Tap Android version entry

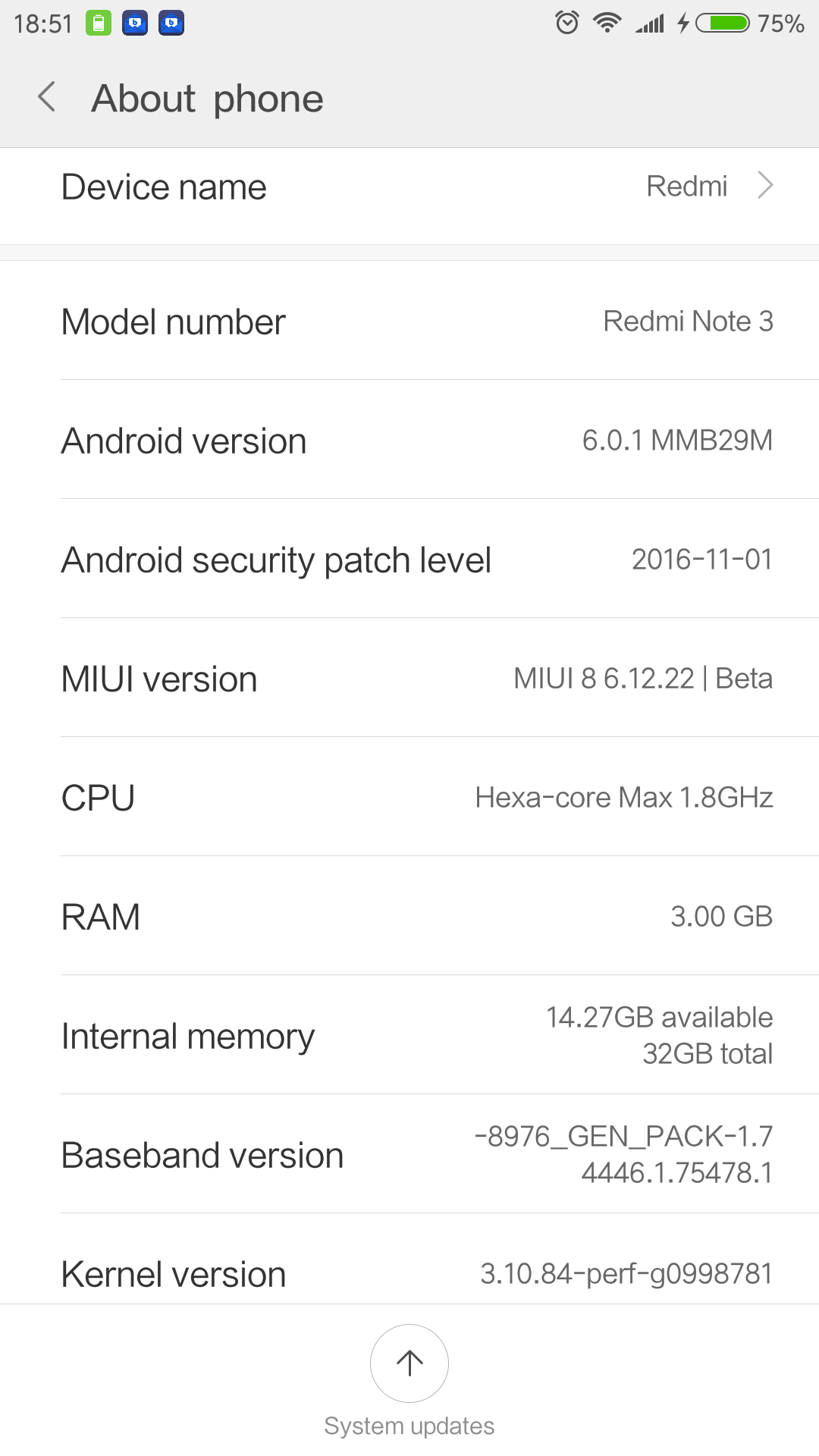409,441
